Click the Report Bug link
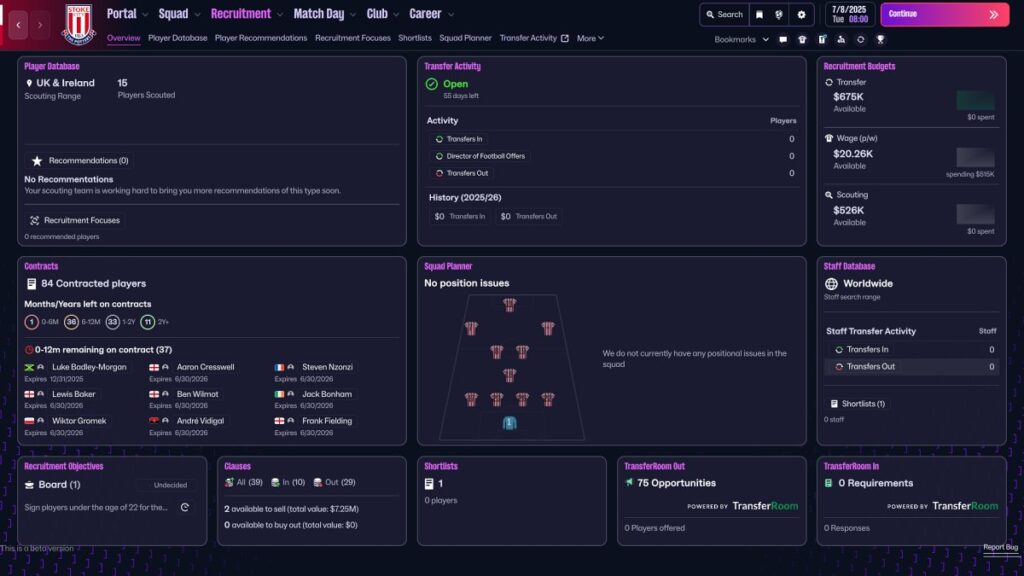 [1000, 547]
